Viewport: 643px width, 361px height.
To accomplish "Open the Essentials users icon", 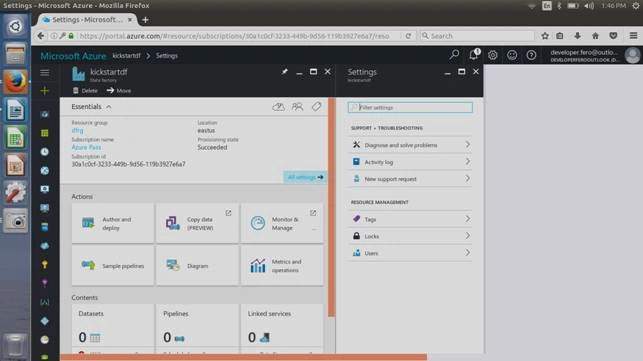I will point(297,107).
